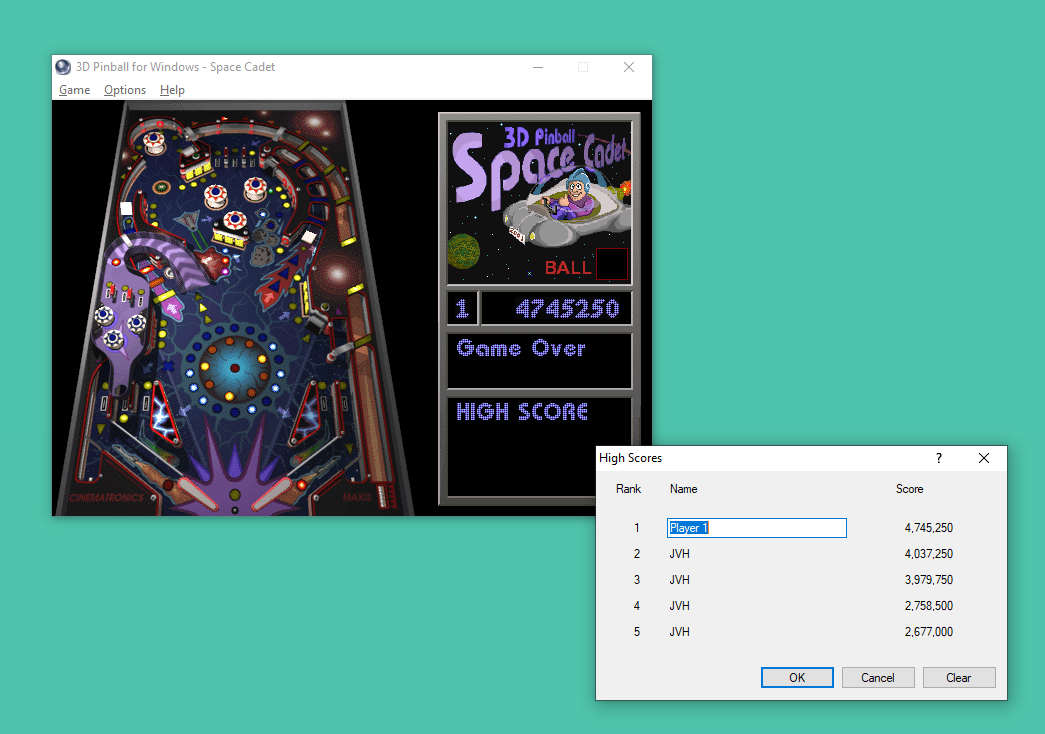
Task: Click the player number 1 box
Action: 462,309
